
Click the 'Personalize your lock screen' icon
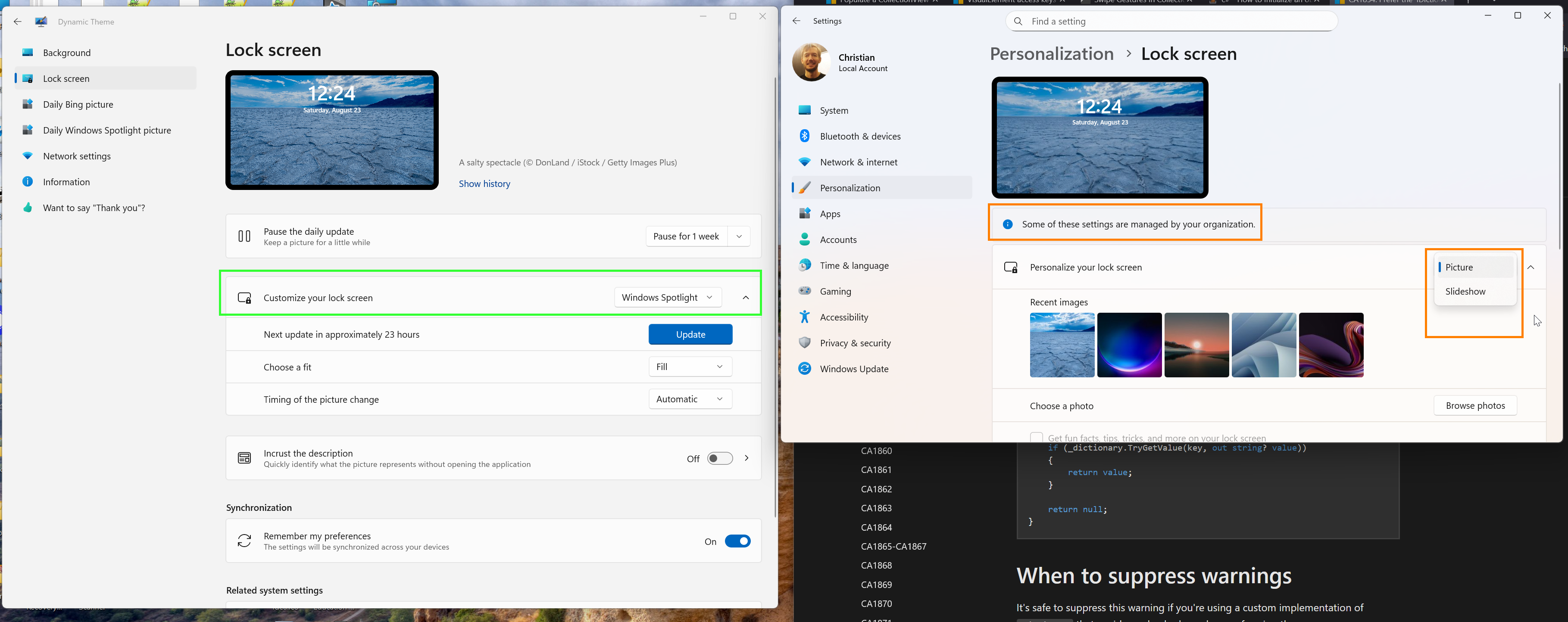(1011, 267)
